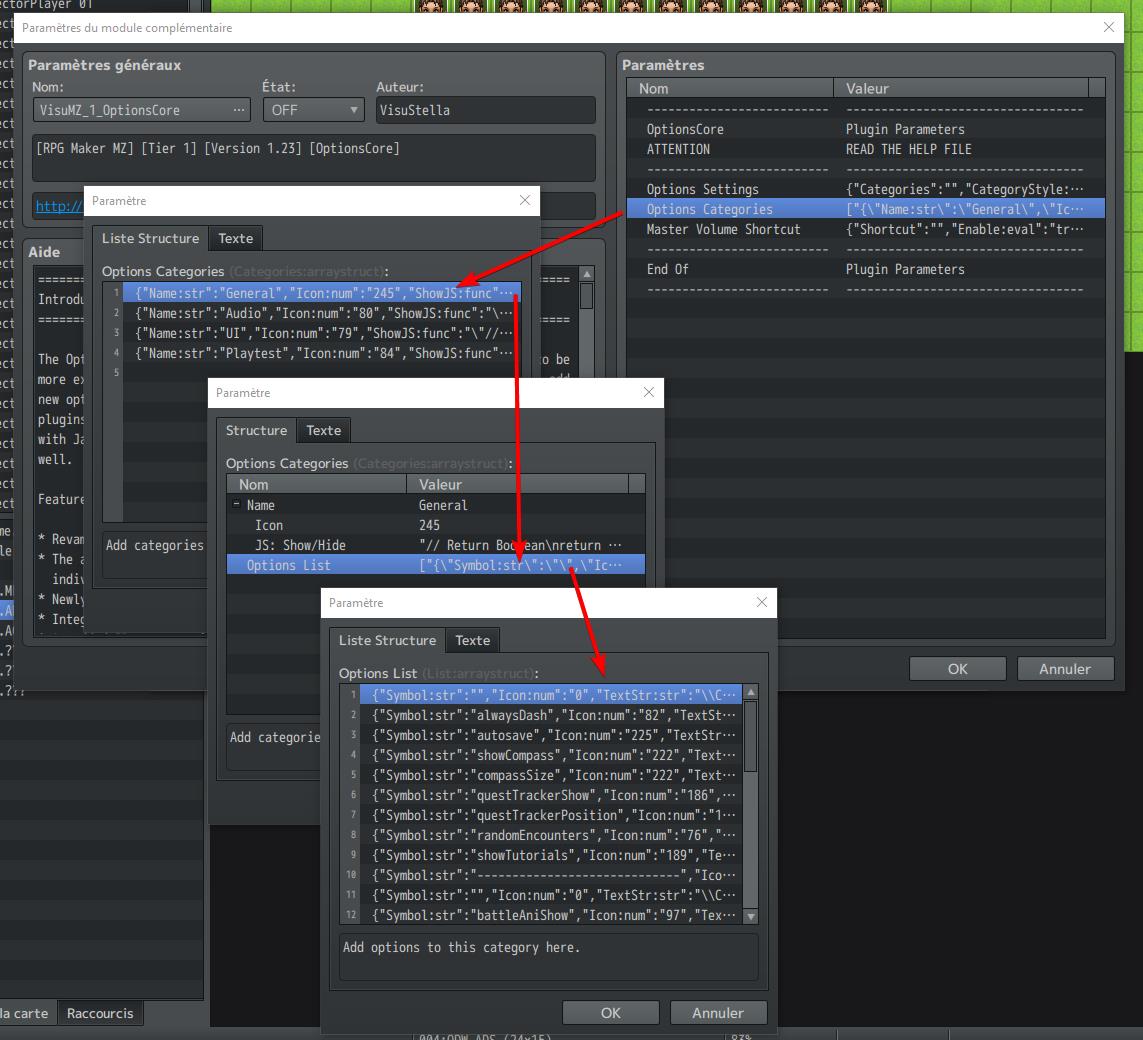1143x1040 pixels.
Task: Select the Playtest category list row
Action: 321,353
